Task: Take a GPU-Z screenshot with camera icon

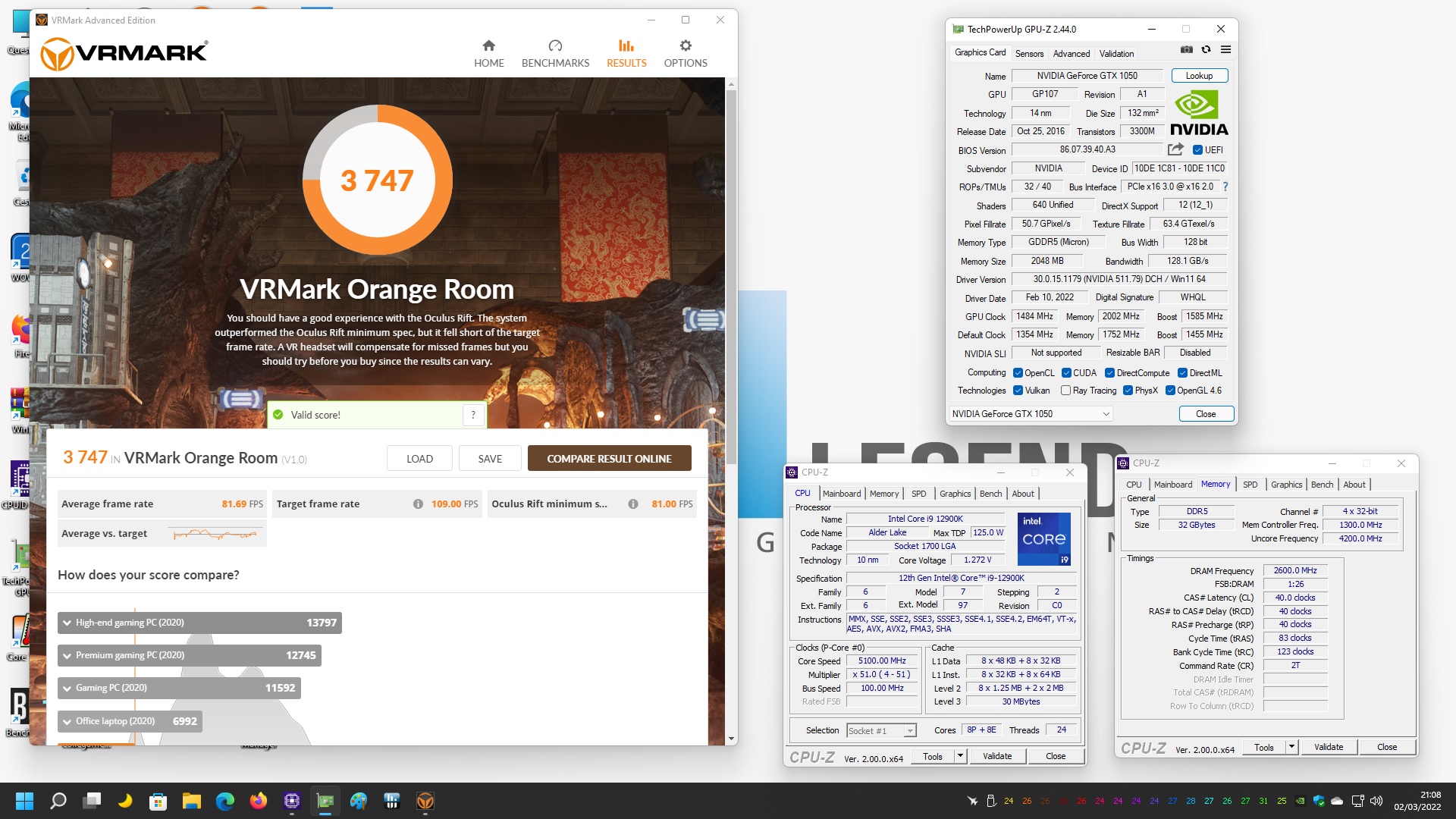Action: [1187, 50]
